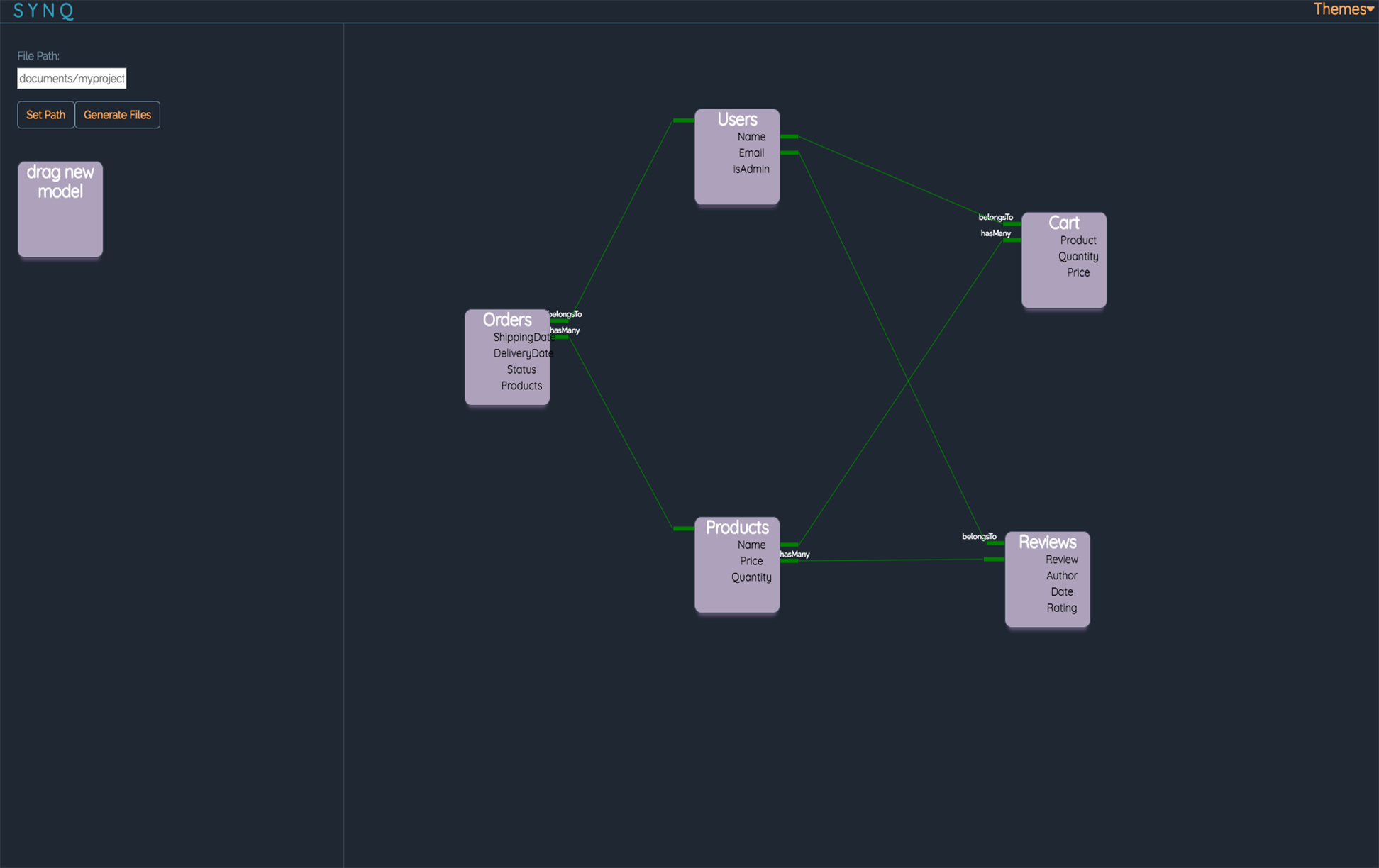
Task: Click the Quantity field in Cart
Action: (x=1078, y=257)
